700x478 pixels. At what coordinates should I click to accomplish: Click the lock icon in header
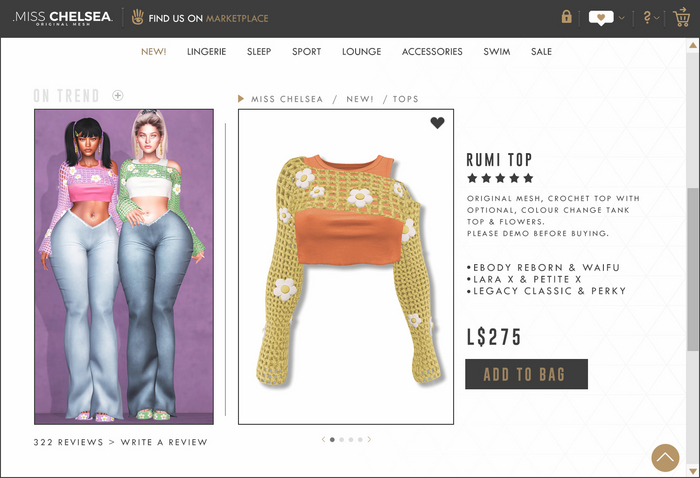pyautogui.click(x=567, y=17)
